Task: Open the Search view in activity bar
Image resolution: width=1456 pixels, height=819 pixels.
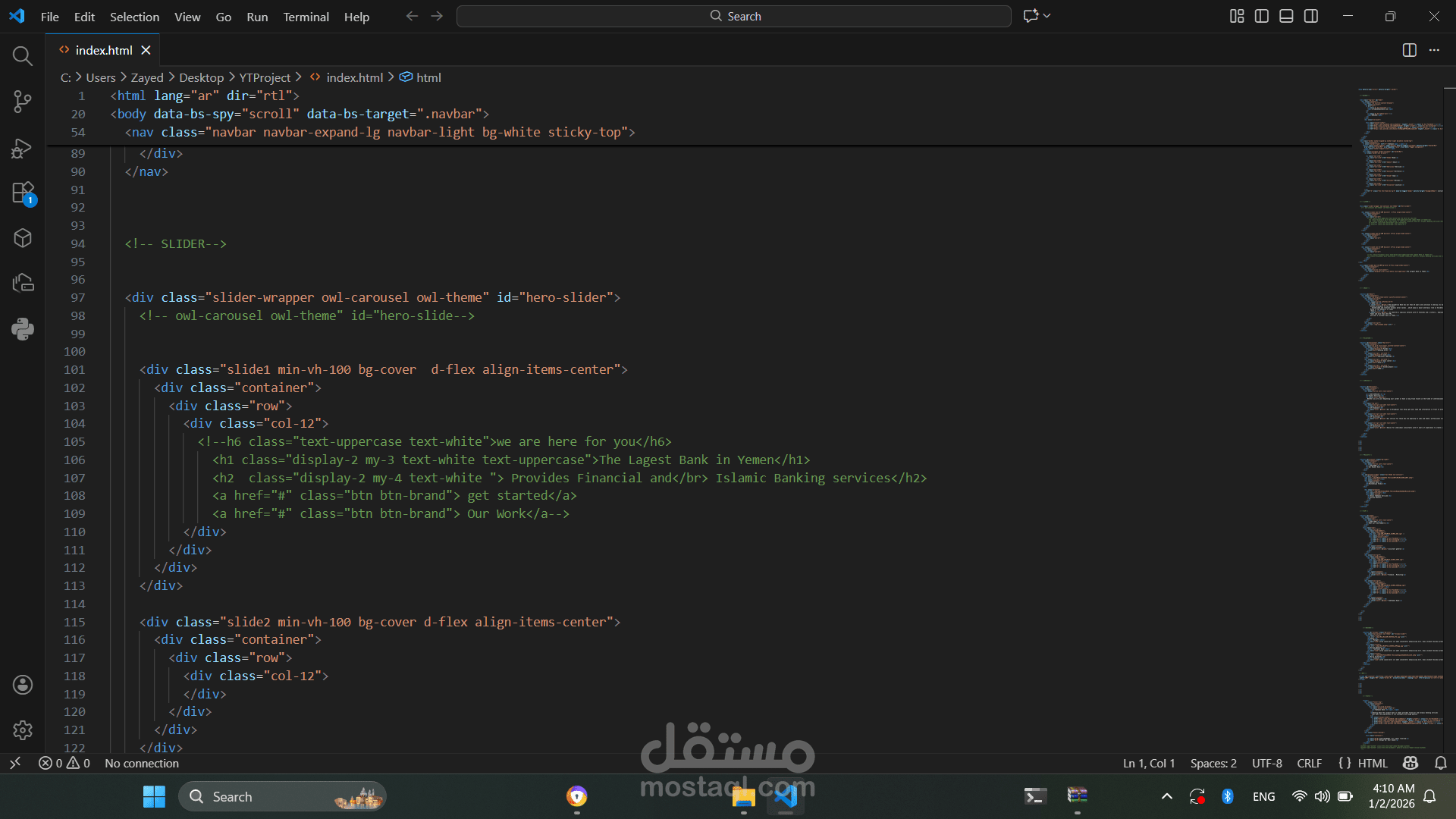Action: [23, 55]
